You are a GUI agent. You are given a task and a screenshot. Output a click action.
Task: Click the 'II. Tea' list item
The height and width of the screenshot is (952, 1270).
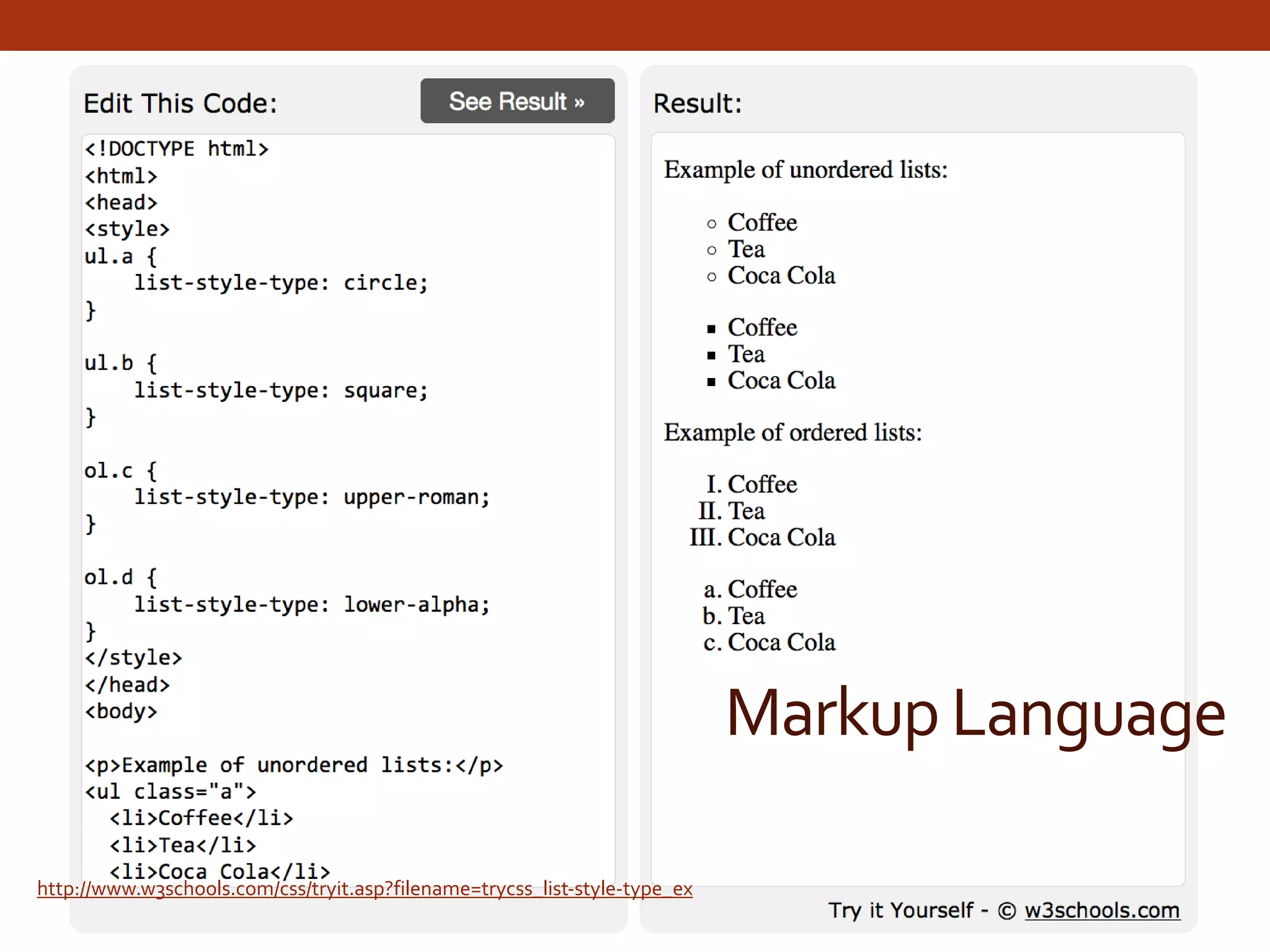[732, 511]
